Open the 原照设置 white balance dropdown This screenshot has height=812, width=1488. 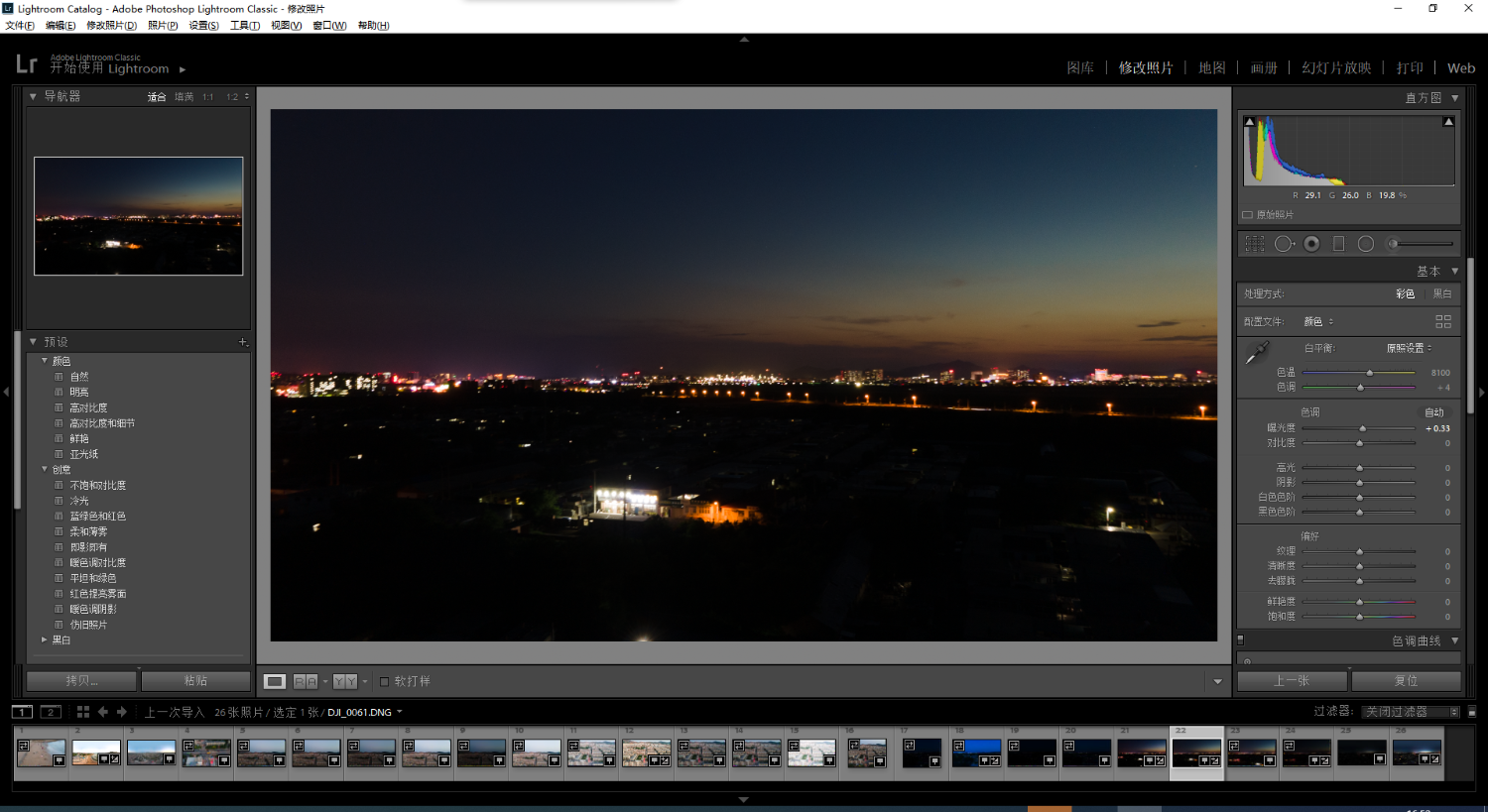(x=1410, y=348)
